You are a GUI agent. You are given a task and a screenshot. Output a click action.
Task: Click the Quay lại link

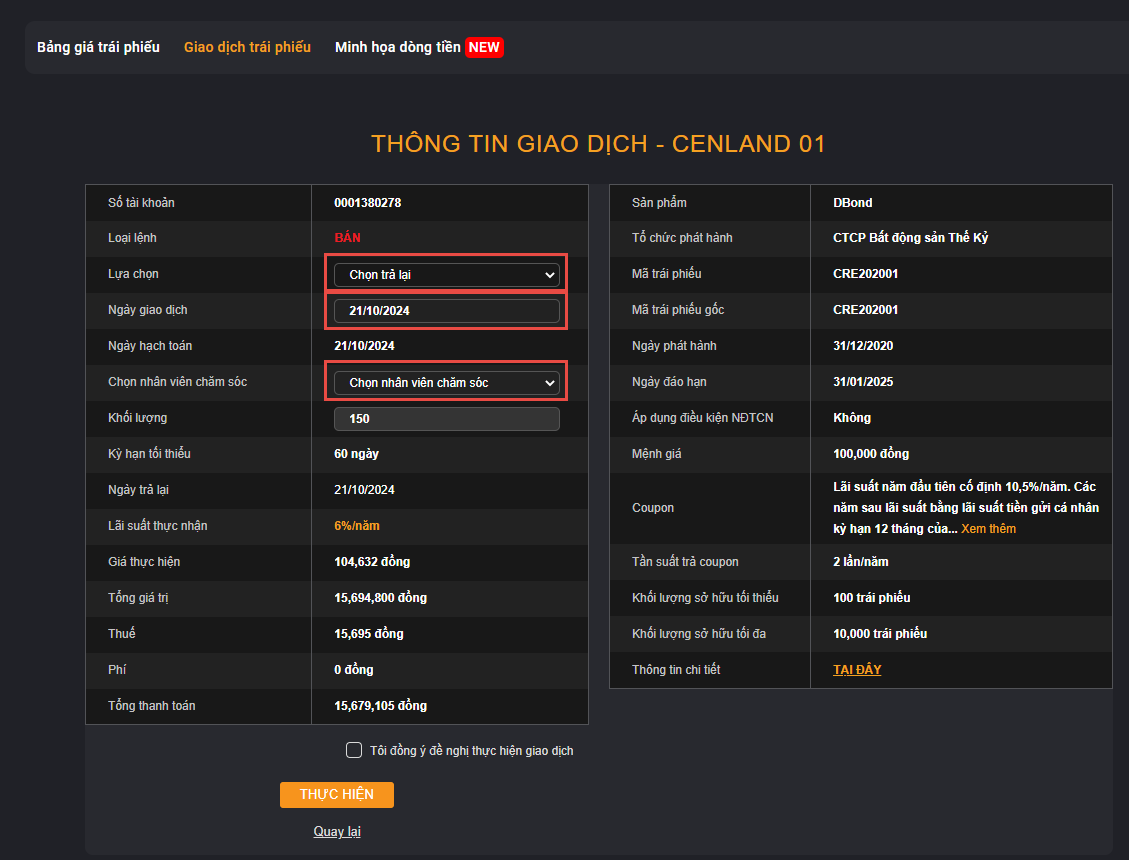tap(337, 831)
